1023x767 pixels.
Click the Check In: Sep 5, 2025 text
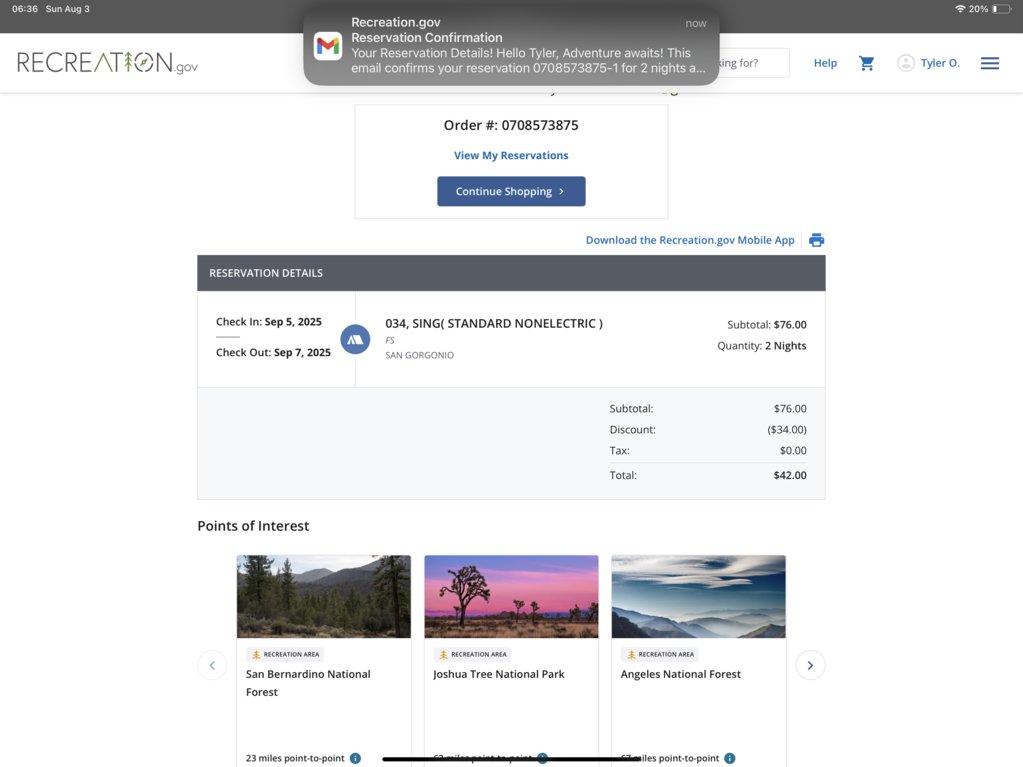269,322
